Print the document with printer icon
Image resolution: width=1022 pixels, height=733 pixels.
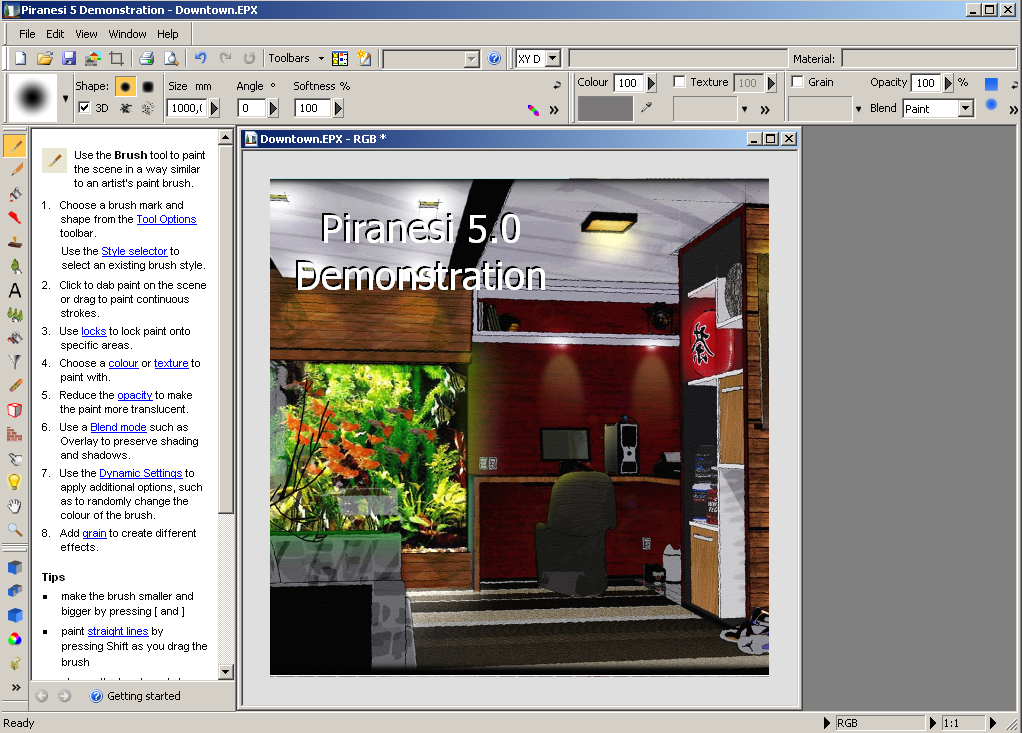(x=147, y=59)
